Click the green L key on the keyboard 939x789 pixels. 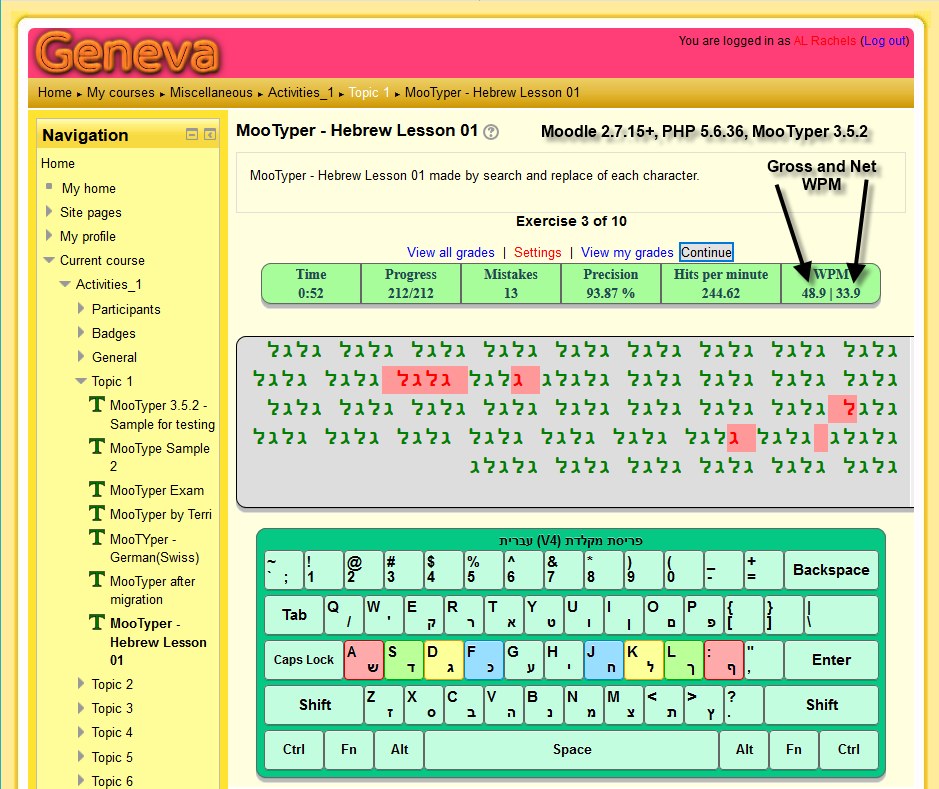pyautogui.click(x=683, y=660)
